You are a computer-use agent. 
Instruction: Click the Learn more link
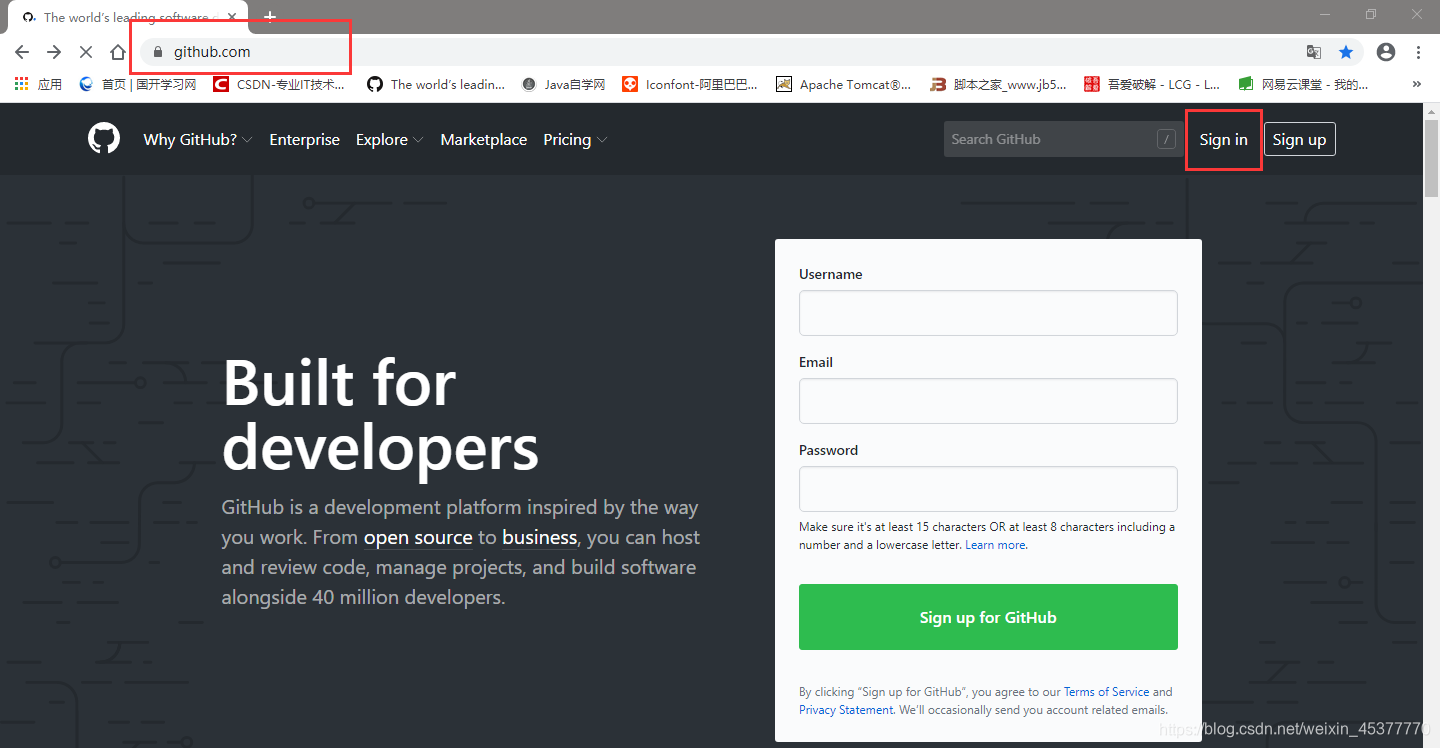(995, 545)
